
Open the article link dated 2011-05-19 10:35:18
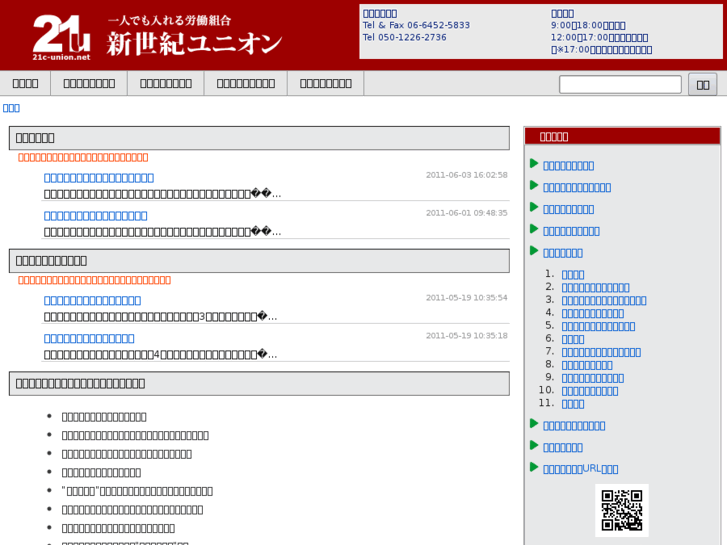point(89,339)
